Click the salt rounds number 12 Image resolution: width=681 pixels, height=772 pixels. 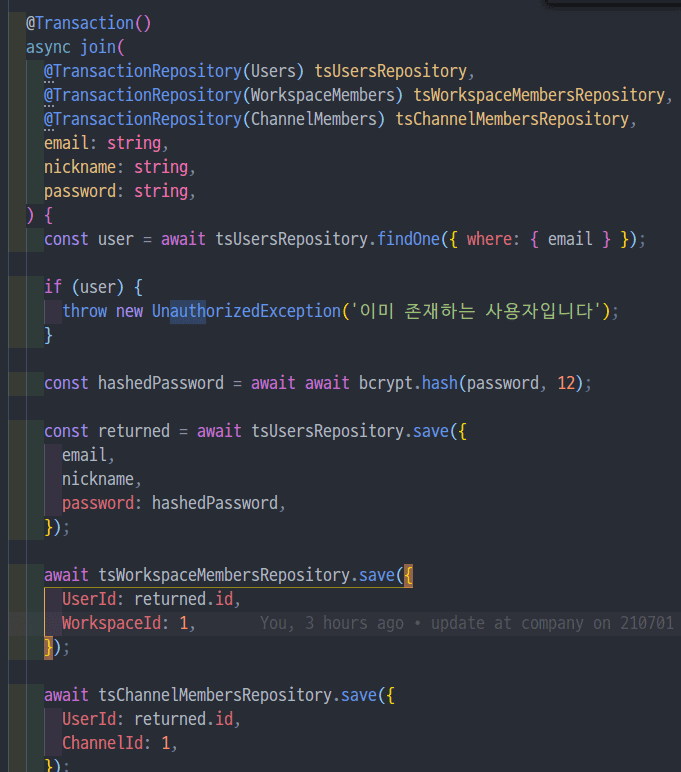tap(566, 383)
